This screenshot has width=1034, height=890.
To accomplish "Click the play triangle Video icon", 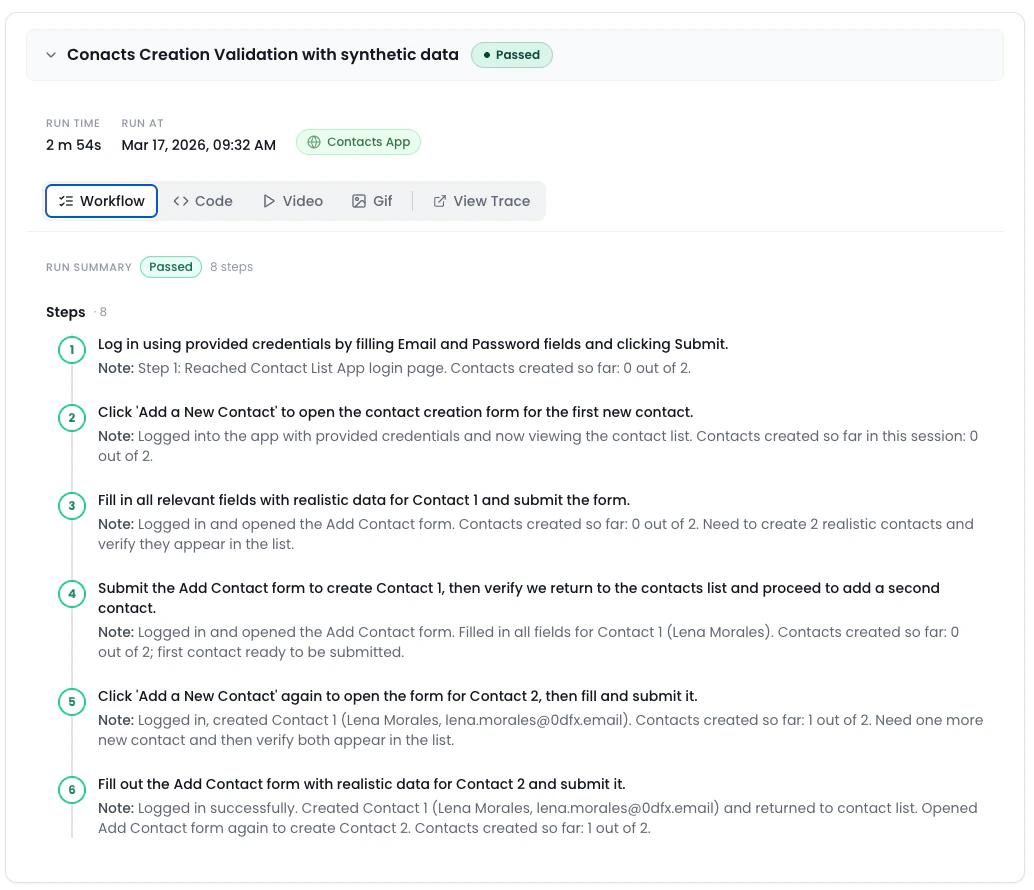I will click(268, 201).
